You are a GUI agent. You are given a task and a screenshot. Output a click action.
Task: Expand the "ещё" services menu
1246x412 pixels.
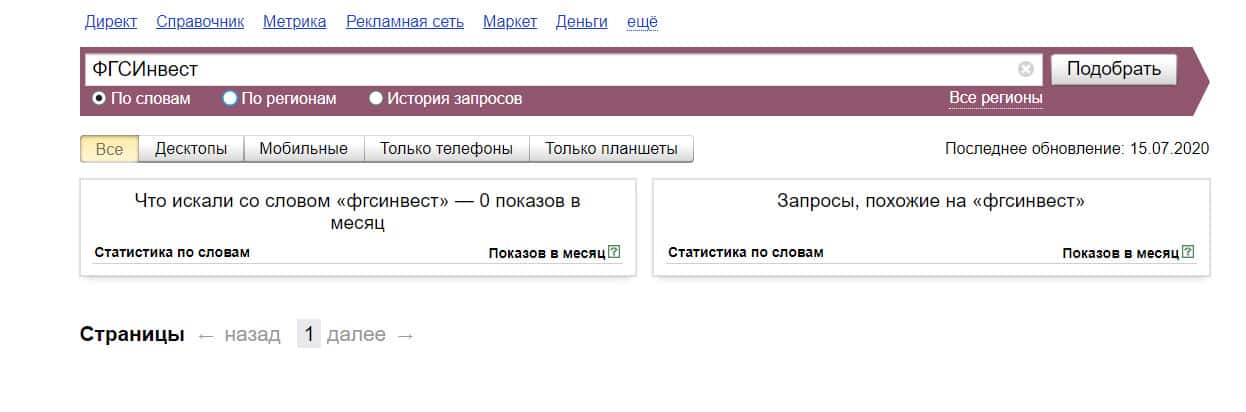tap(642, 22)
